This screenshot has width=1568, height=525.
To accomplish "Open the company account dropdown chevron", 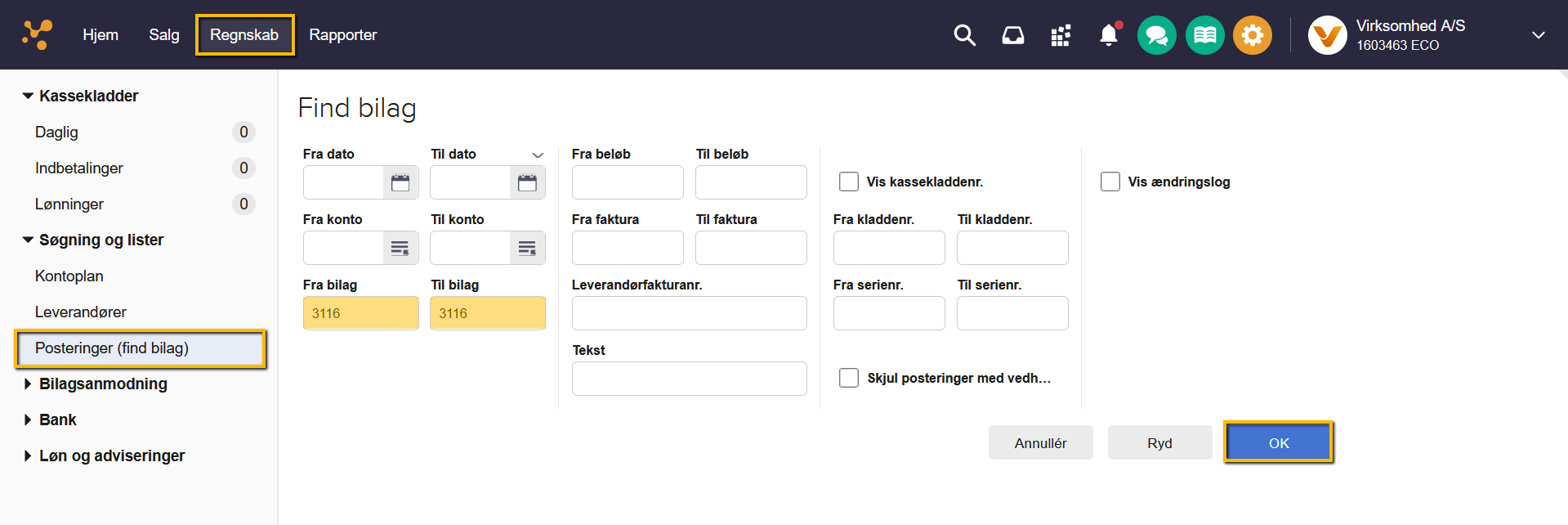I will (1538, 35).
